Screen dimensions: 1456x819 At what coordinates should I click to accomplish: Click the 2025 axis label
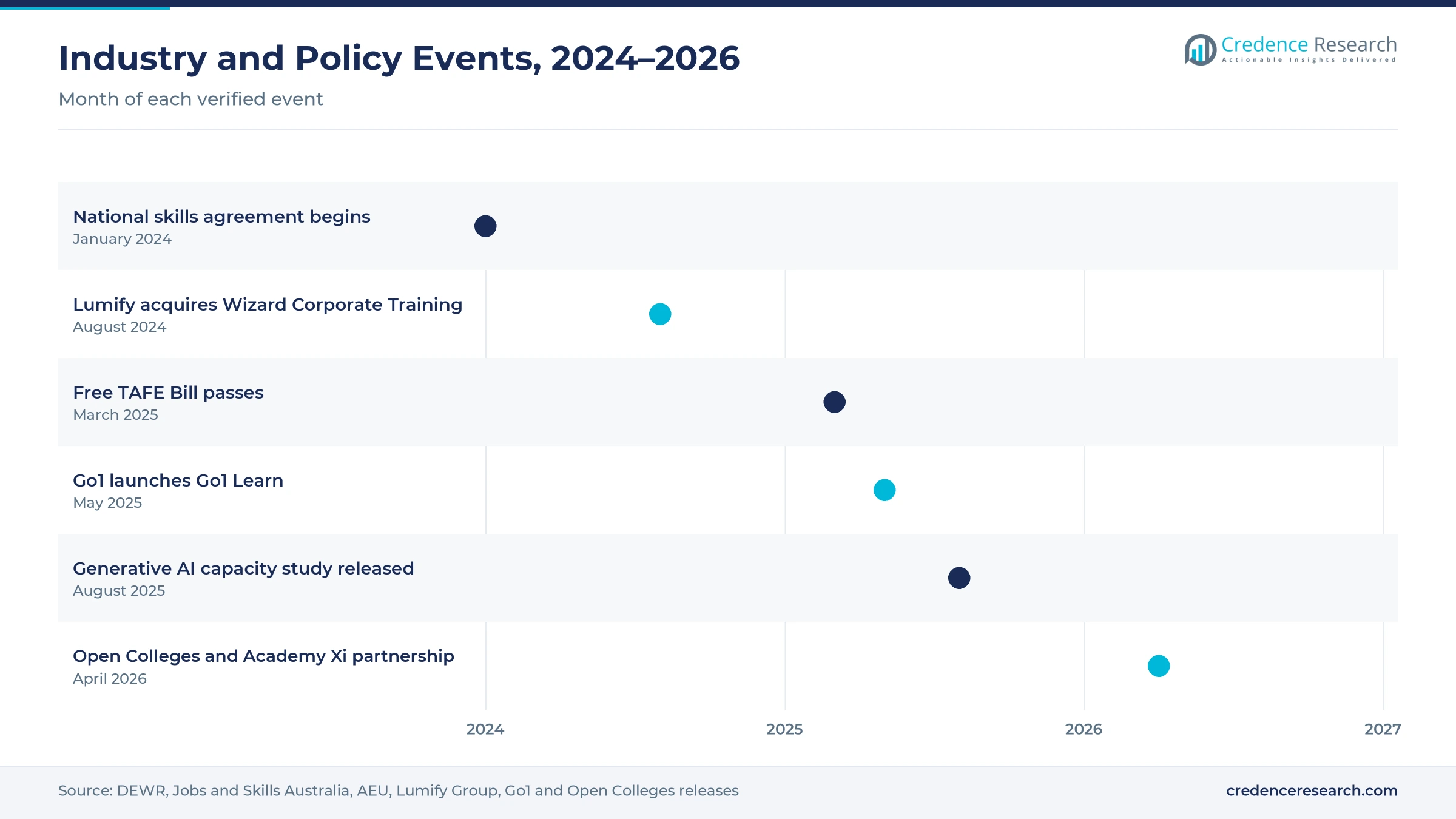(784, 729)
